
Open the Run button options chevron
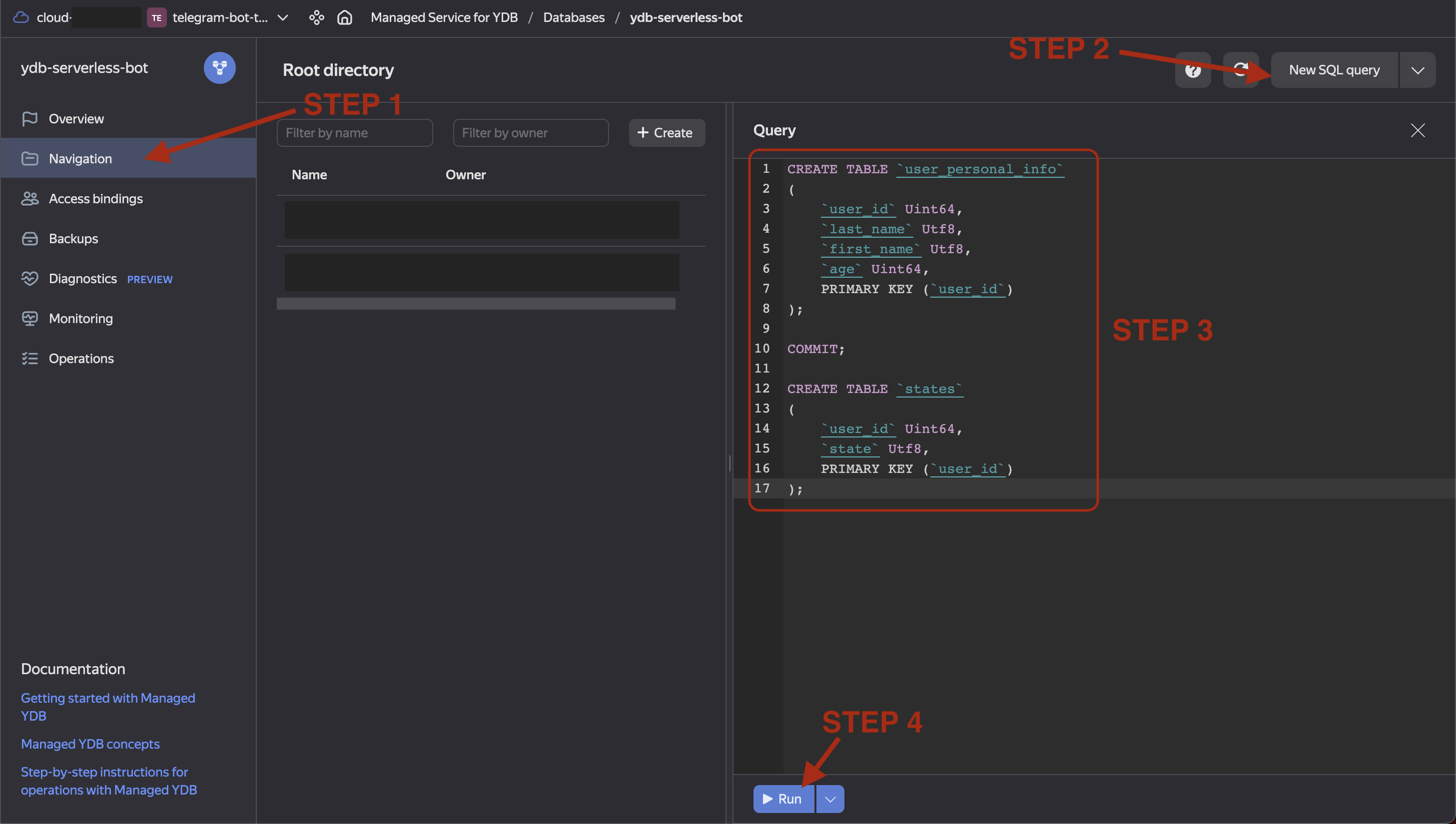(830, 799)
